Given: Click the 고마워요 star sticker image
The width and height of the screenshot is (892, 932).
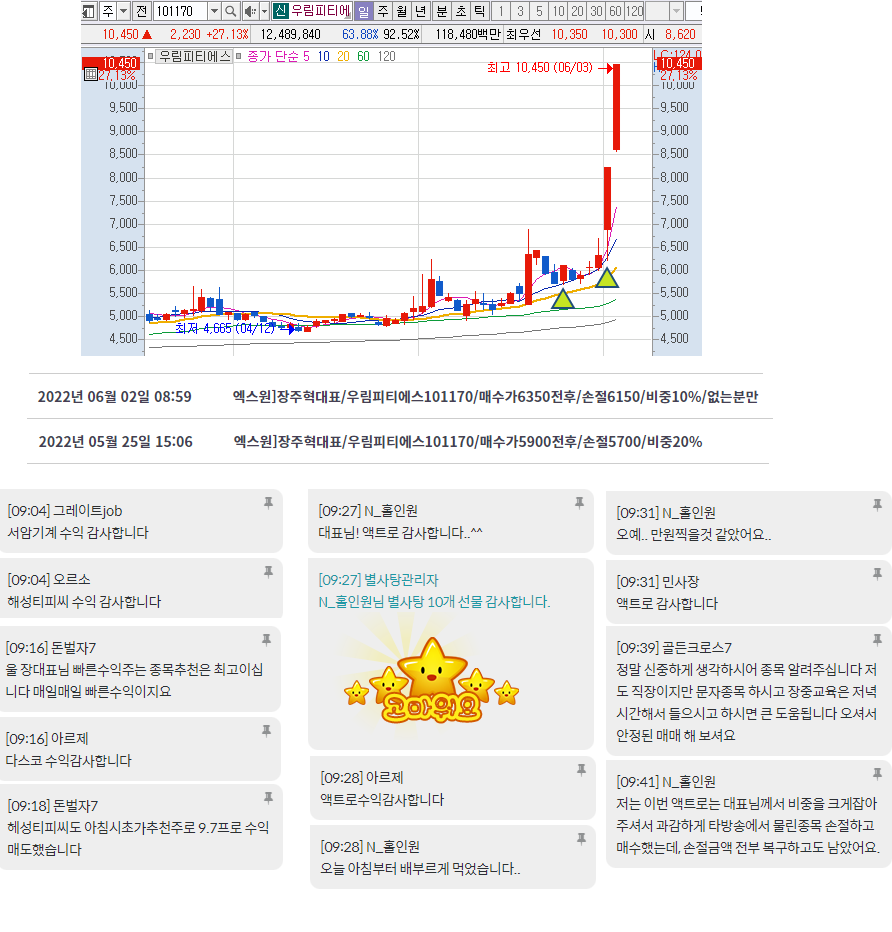Looking at the screenshot, I should click(431, 681).
